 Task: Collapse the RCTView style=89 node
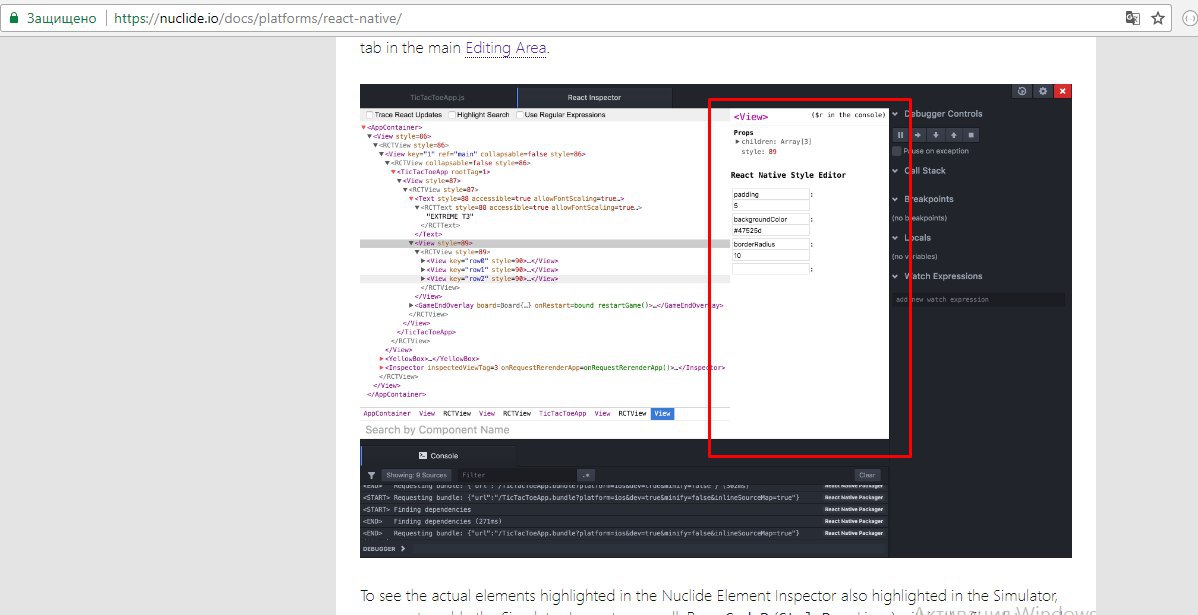pos(417,252)
